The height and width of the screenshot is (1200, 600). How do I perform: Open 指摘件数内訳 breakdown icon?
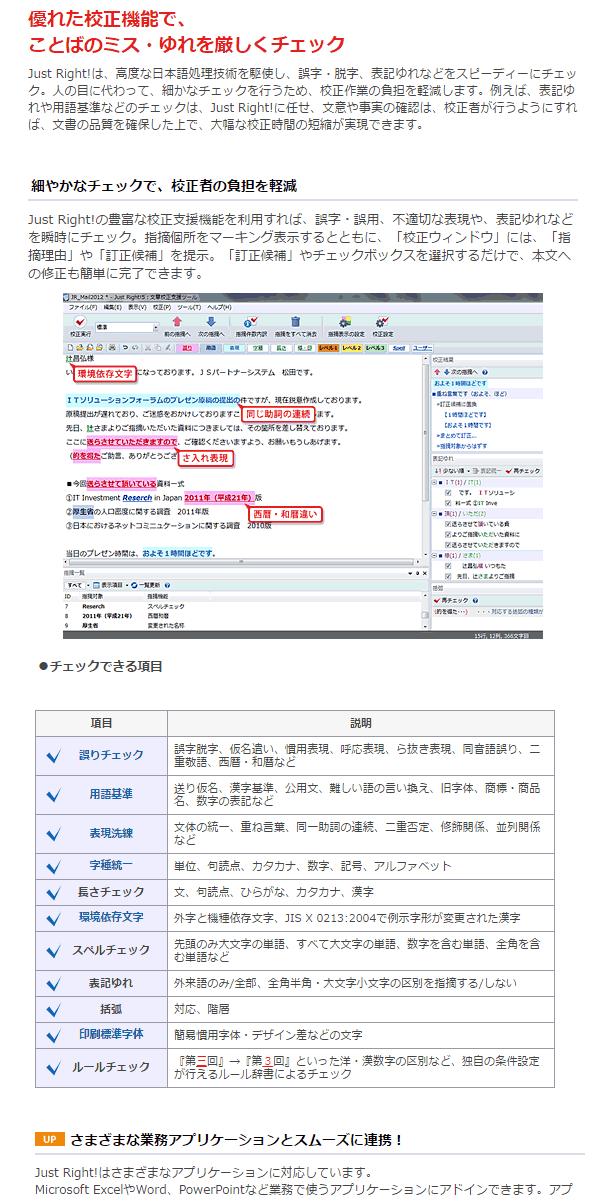252,326
